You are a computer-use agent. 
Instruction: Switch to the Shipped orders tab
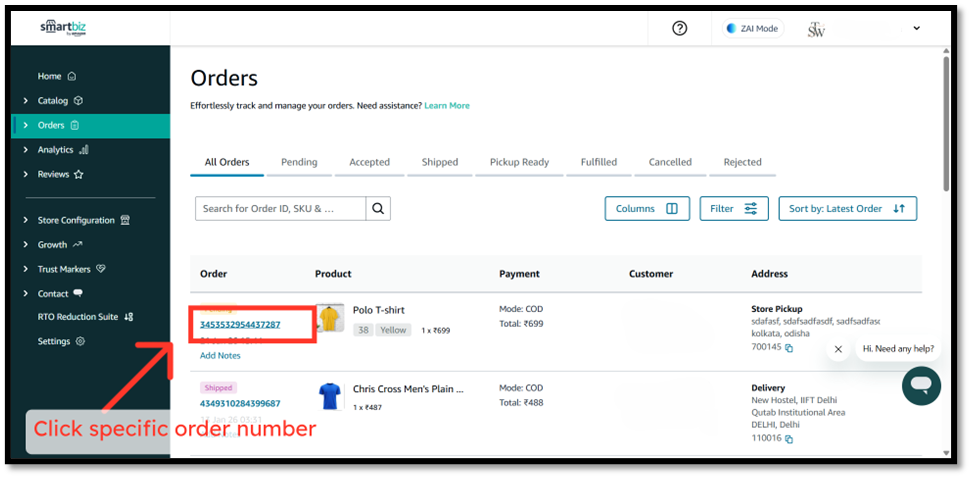pyautogui.click(x=439, y=162)
